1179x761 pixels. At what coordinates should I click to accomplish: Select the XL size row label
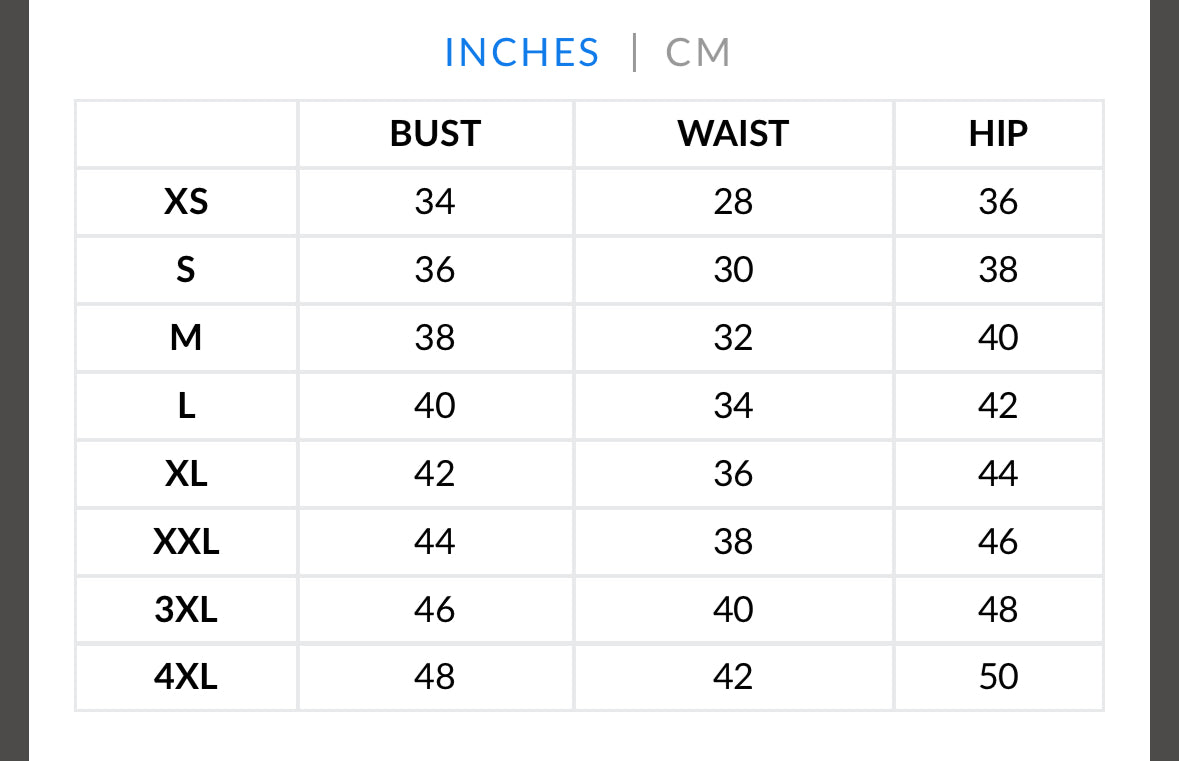(186, 473)
